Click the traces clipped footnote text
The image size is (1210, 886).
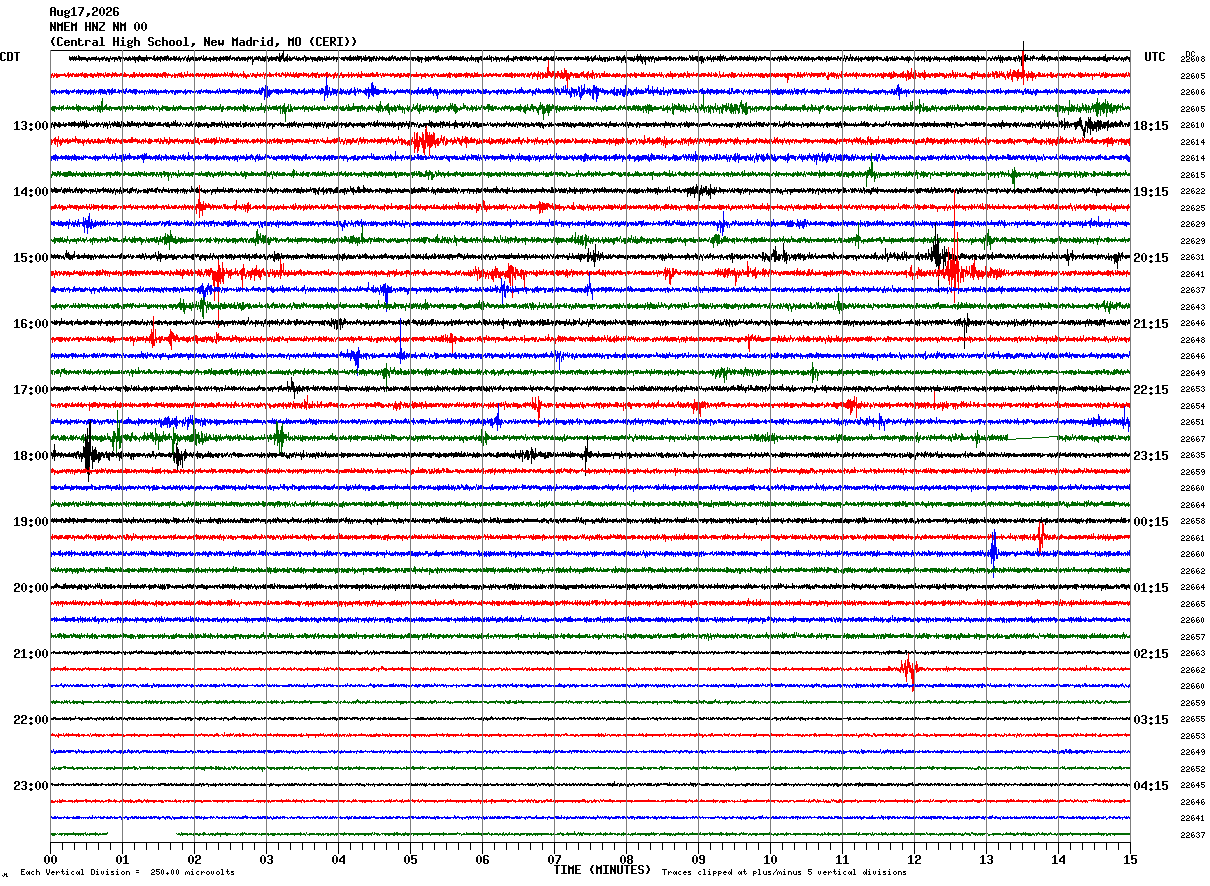pos(784,872)
